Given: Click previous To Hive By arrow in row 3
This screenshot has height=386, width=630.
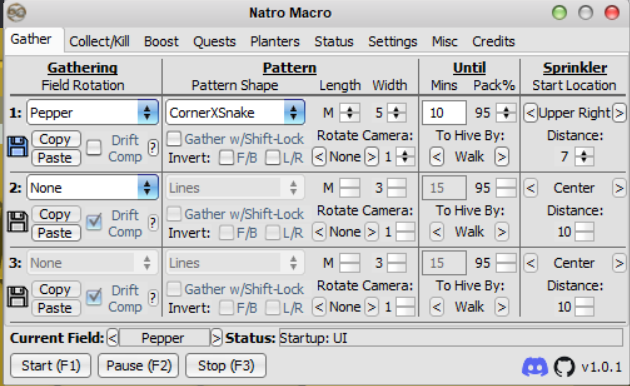Looking at the screenshot, I should click(437, 307).
